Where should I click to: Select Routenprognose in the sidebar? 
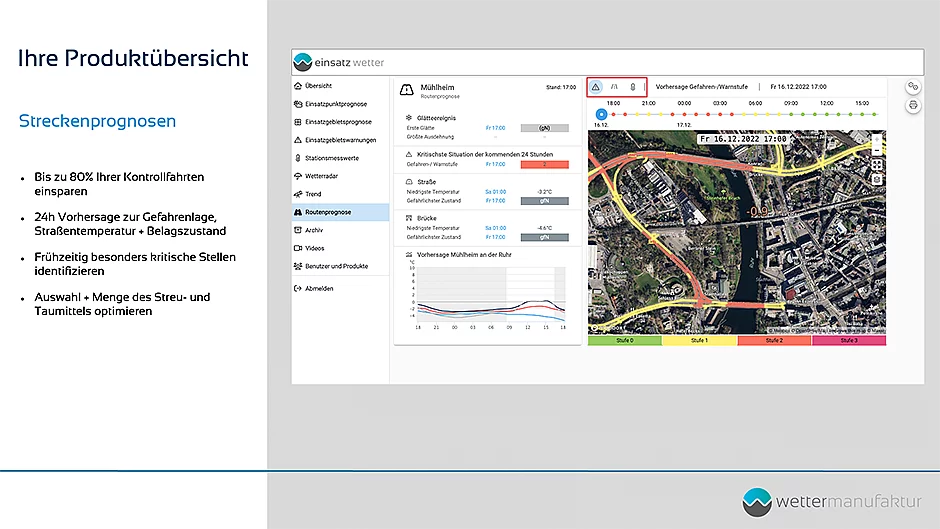[x=328, y=212]
